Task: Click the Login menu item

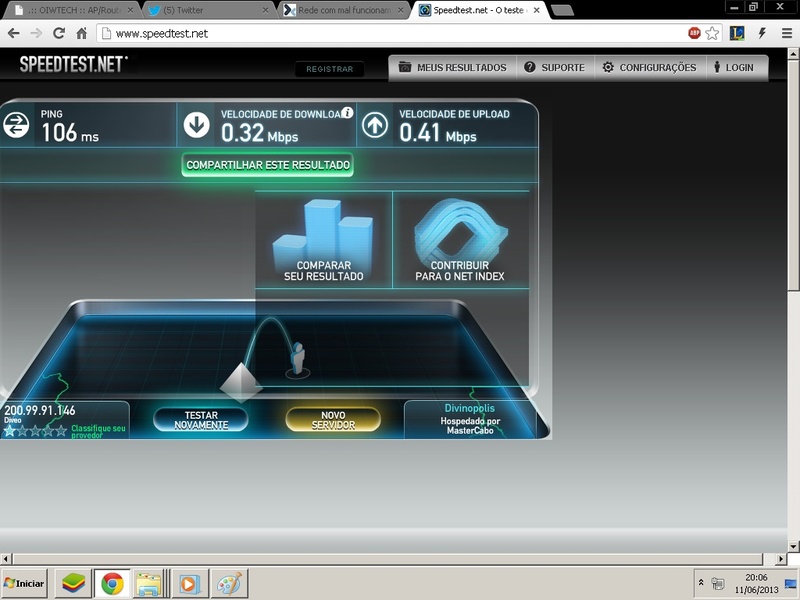Action: pyautogui.click(x=734, y=67)
